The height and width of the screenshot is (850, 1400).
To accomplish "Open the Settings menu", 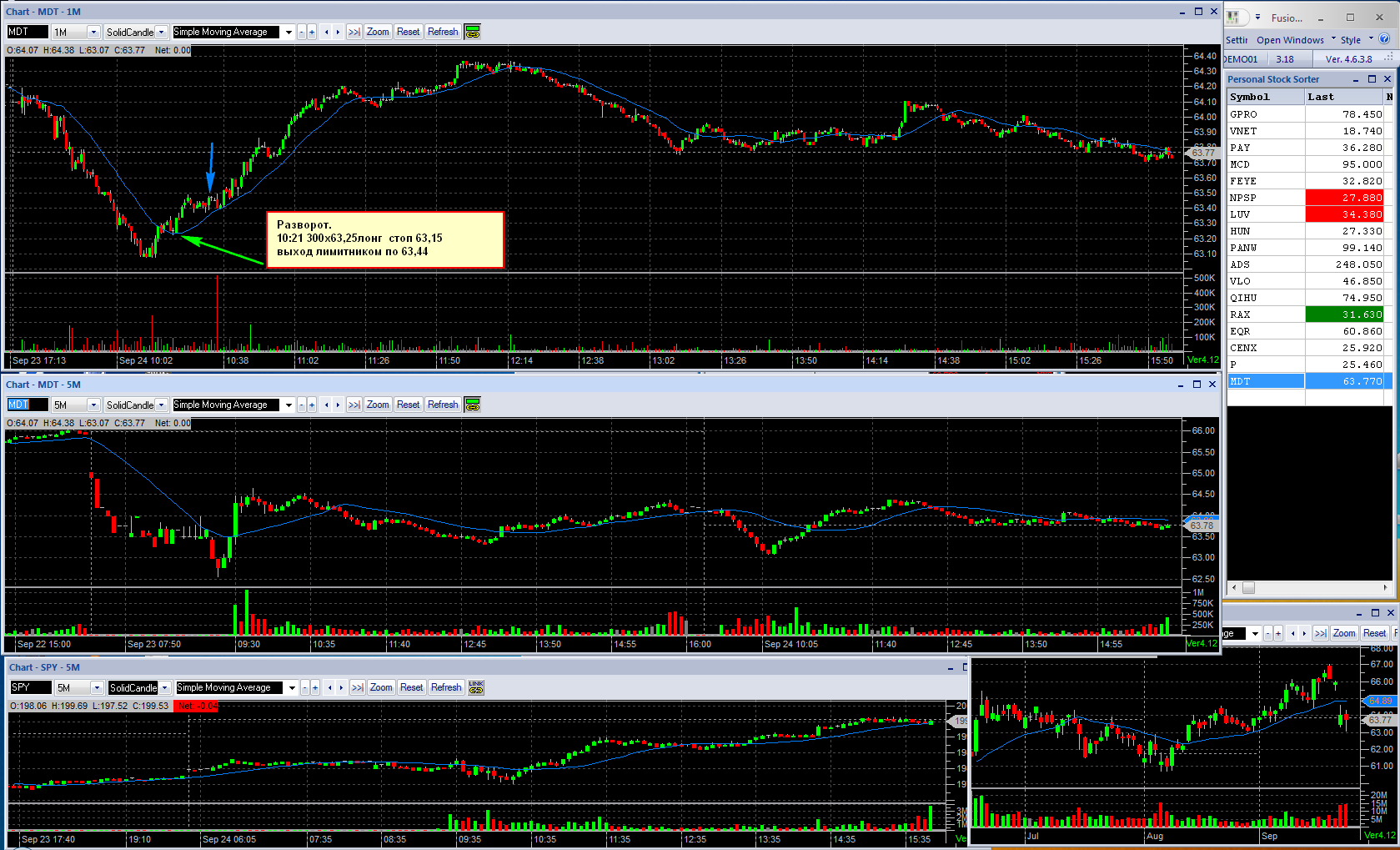I will click(x=1237, y=40).
